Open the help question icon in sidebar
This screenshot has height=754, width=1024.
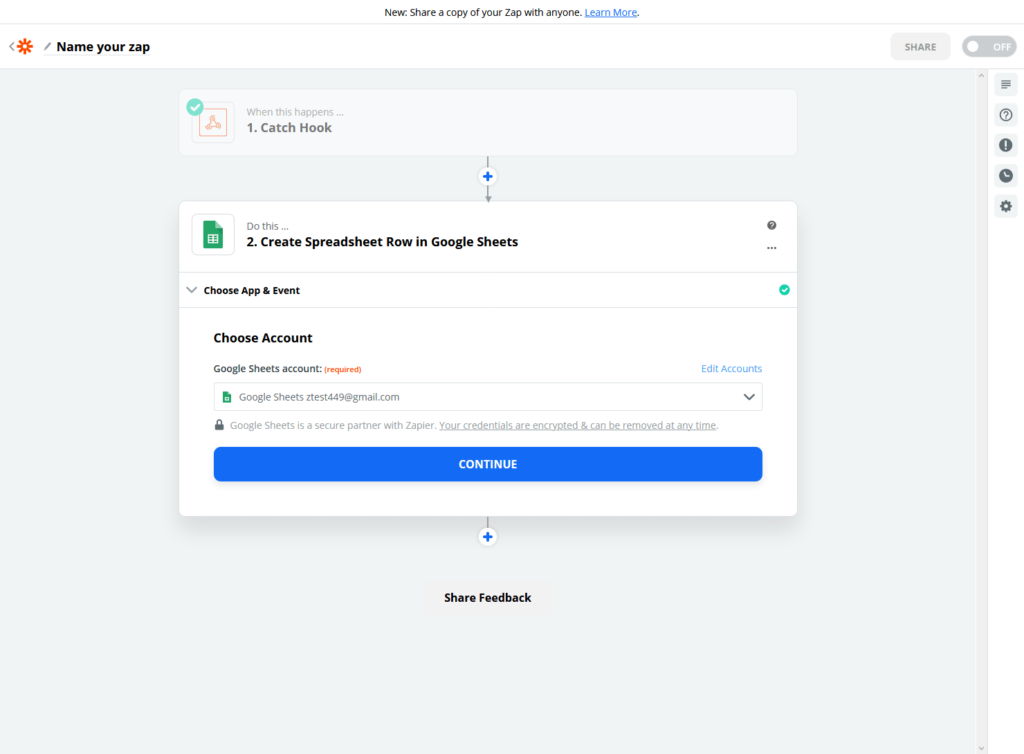1006,115
